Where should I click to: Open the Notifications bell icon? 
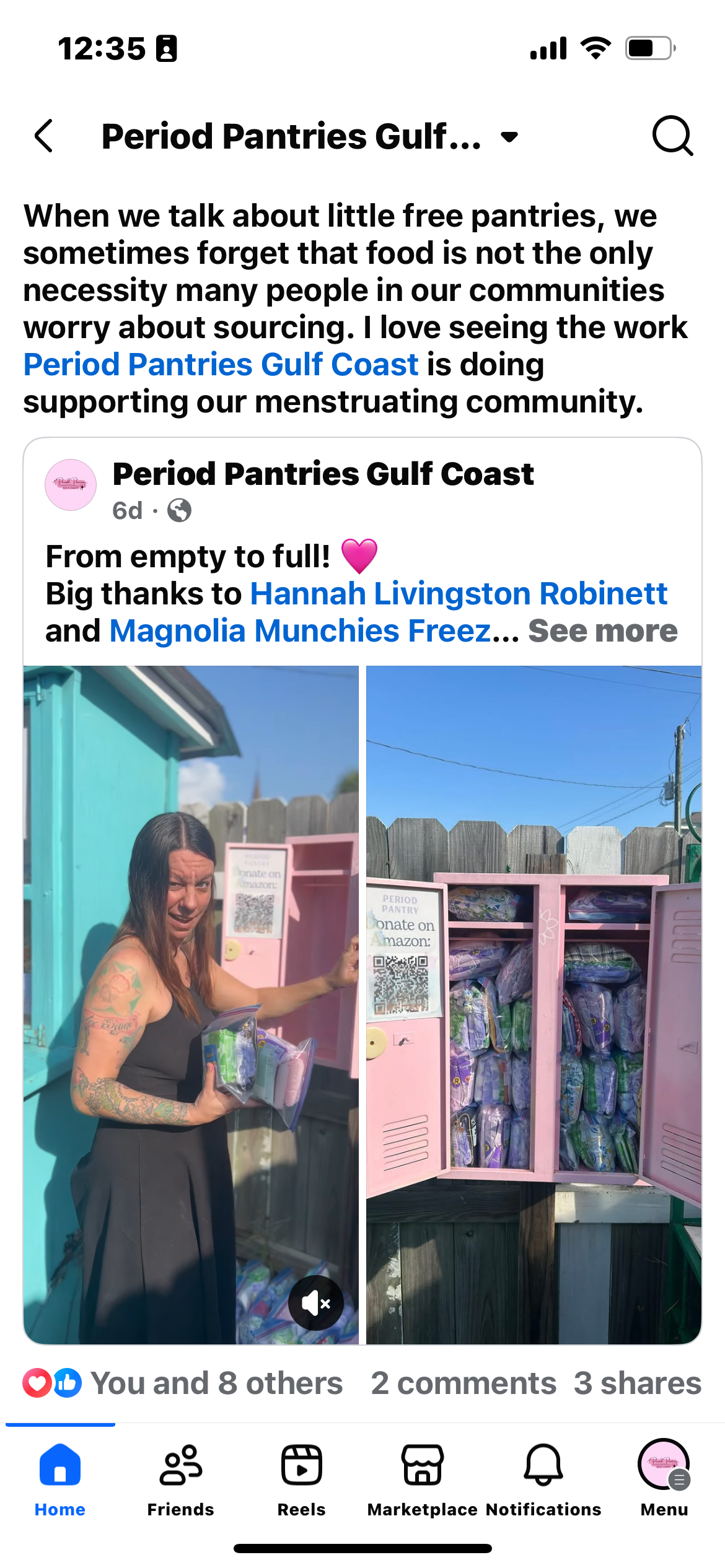(543, 1465)
